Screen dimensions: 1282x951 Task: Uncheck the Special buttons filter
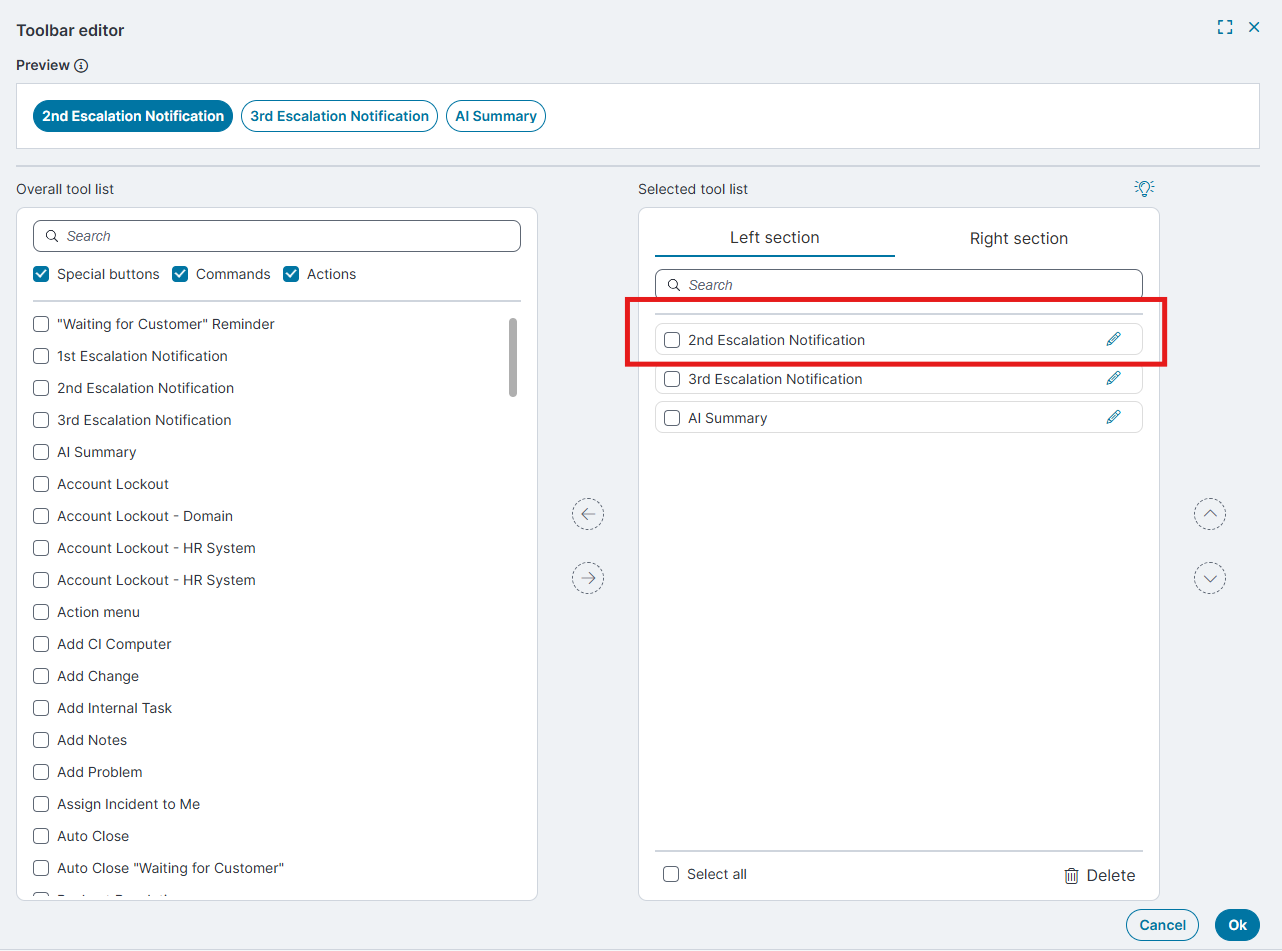click(41, 274)
